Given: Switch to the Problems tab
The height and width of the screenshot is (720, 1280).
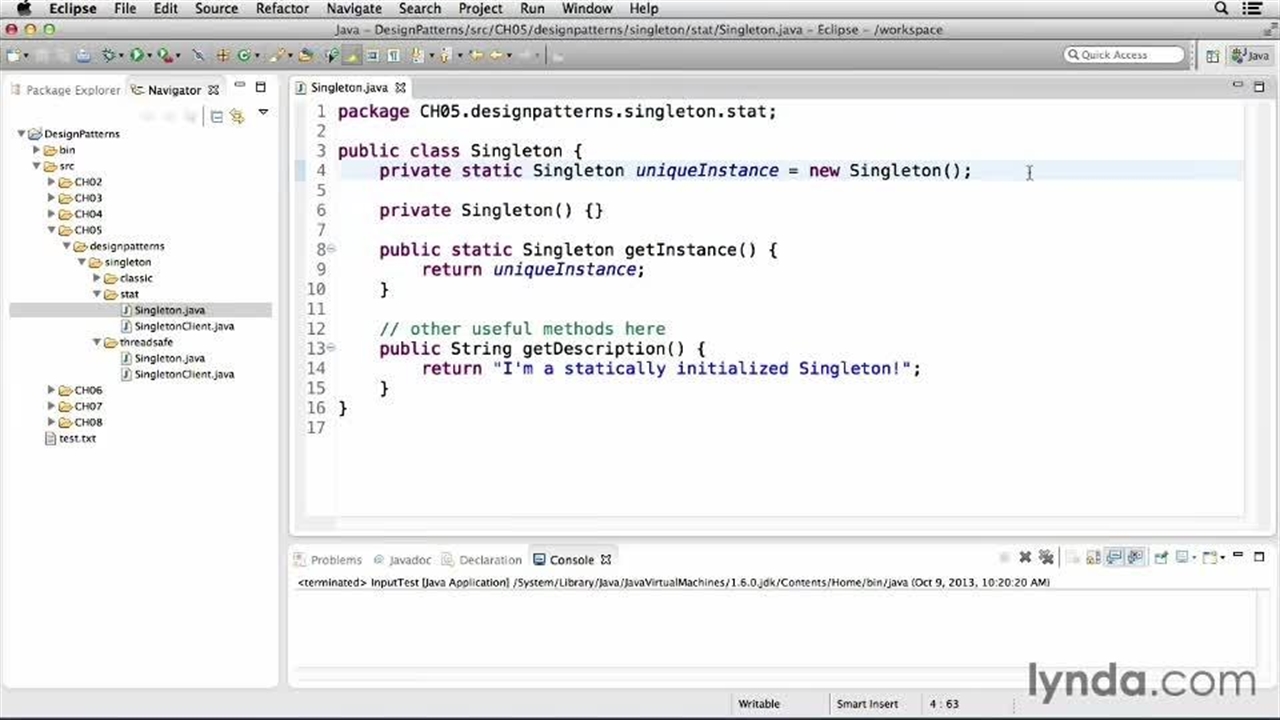Looking at the screenshot, I should point(335,560).
